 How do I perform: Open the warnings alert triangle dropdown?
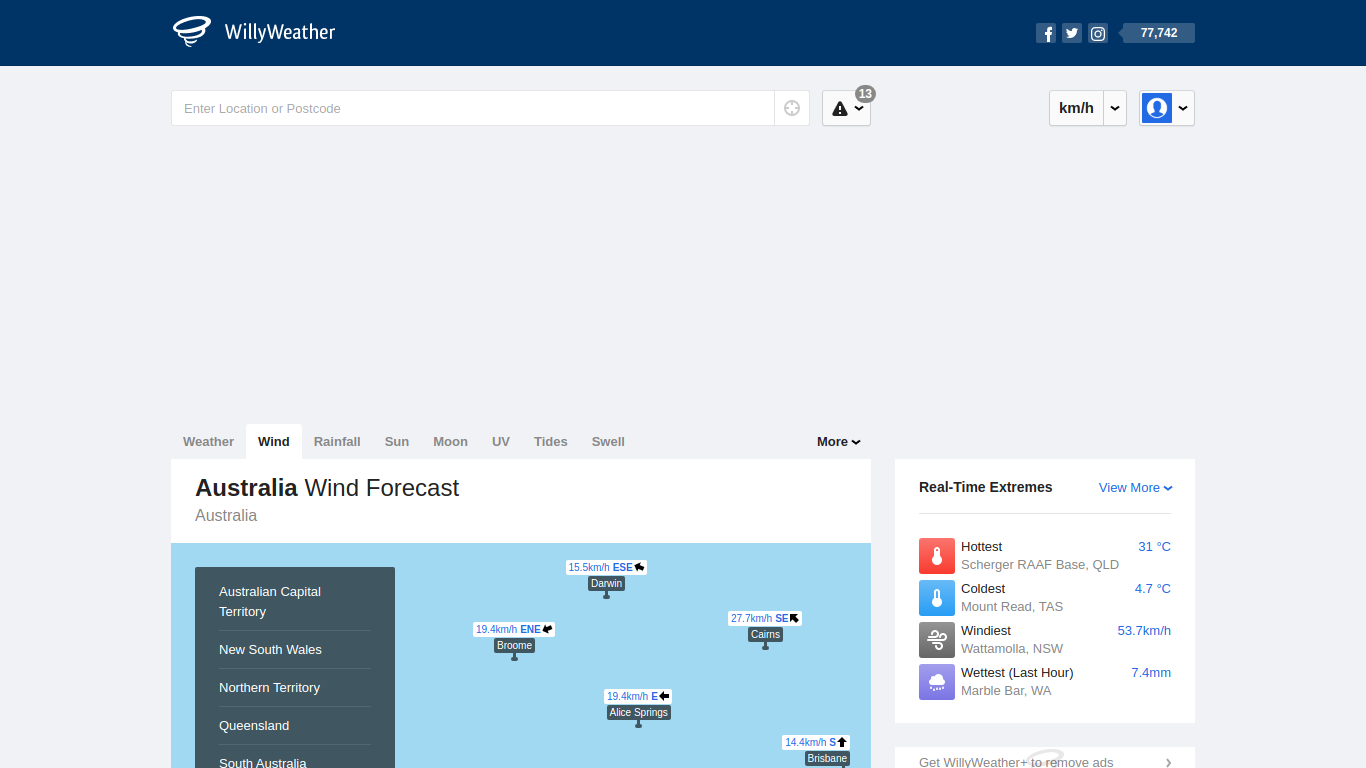coord(846,108)
